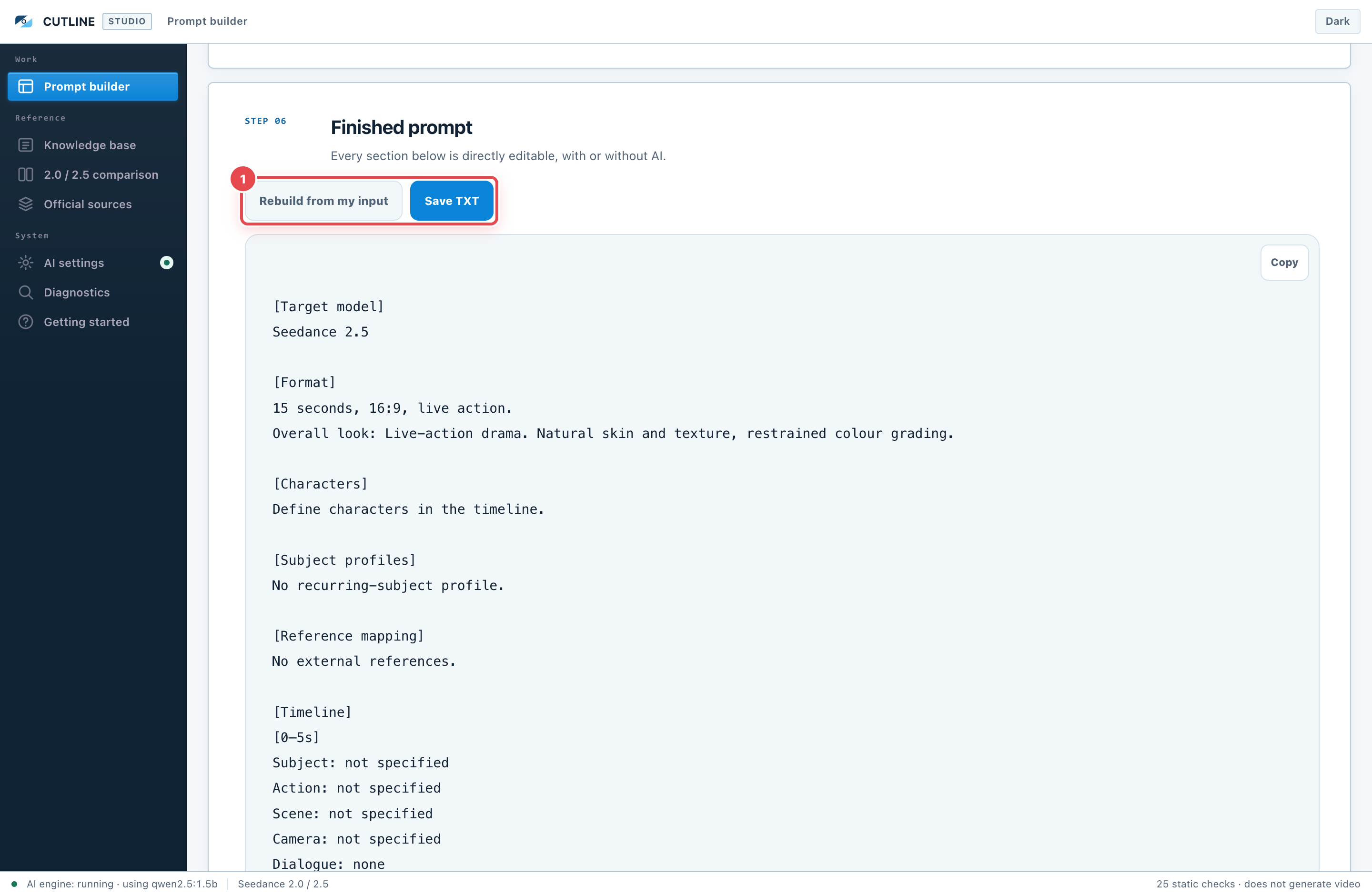Click 'Prompt builder' title in top bar

click(207, 21)
